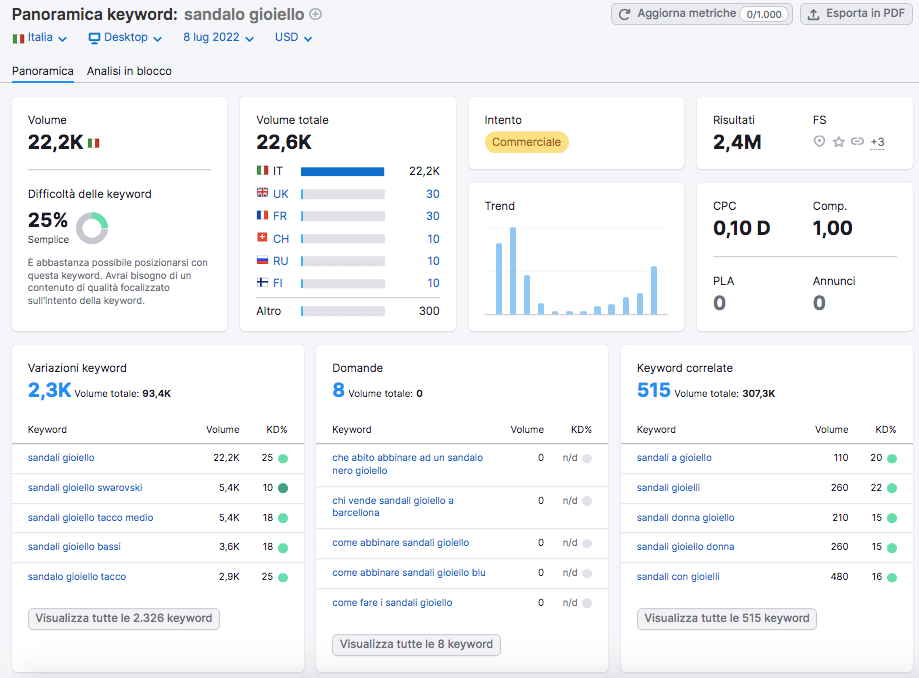
Task: Click the tallest bar in Trend chart
Action: (513, 271)
